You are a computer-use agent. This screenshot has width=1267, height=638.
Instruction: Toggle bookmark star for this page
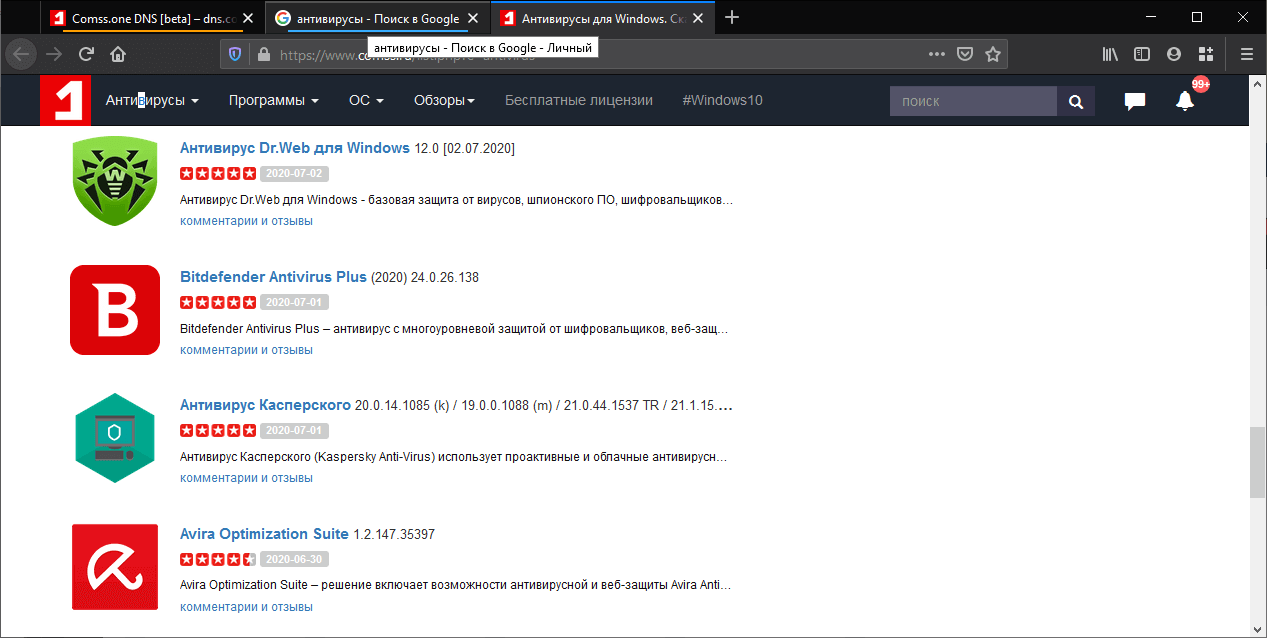tap(993, 55)
